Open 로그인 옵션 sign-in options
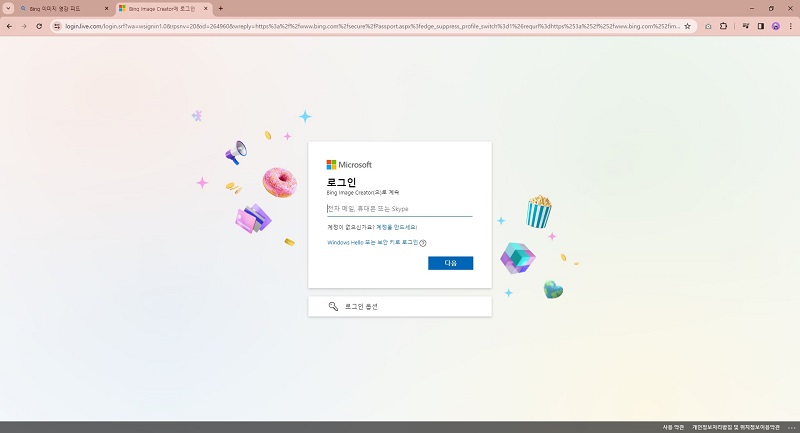Image resolution: width=800 pixels, height=433 pixels. (x=399, y=307)
